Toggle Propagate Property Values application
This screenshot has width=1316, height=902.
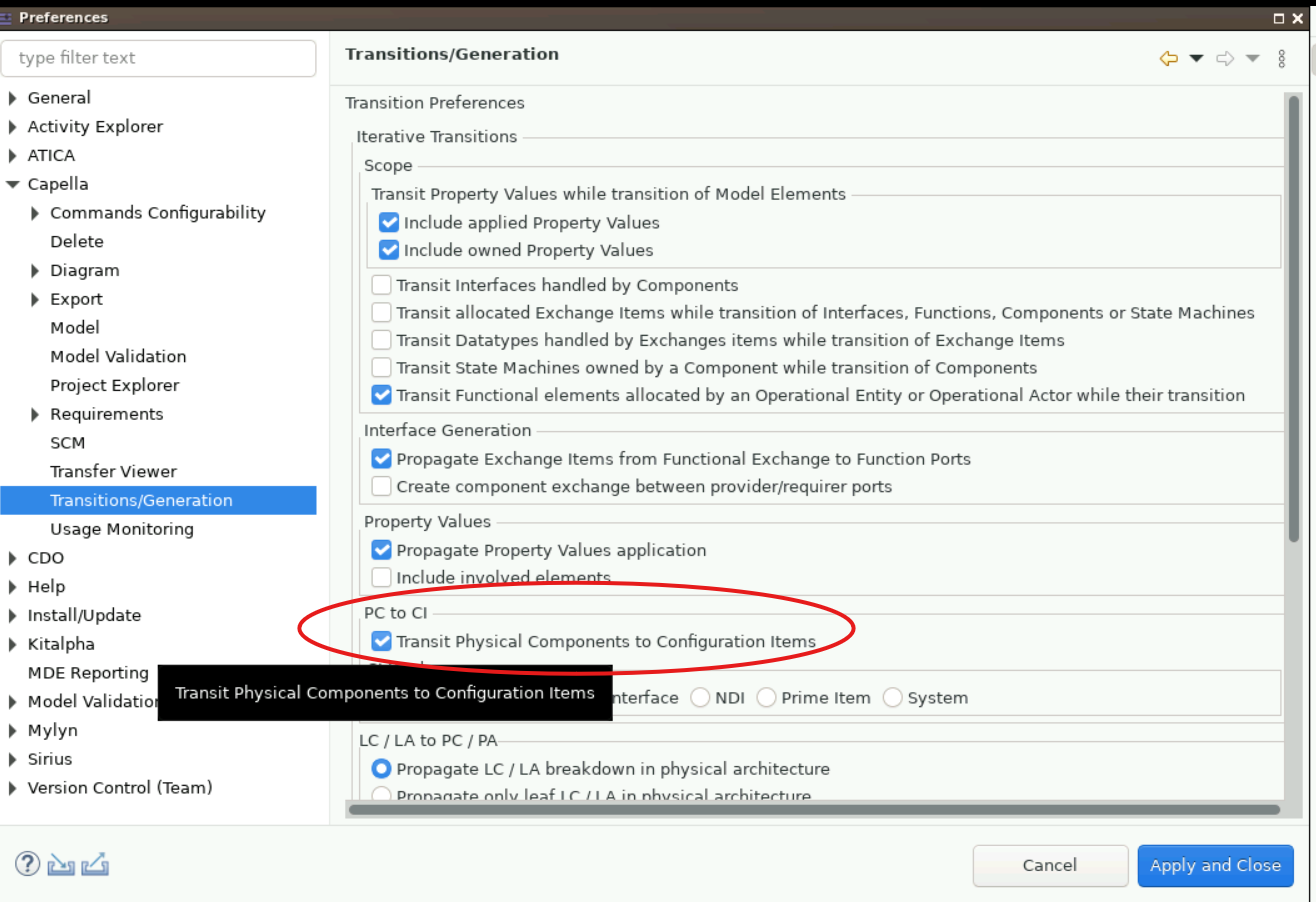[381, 550]
